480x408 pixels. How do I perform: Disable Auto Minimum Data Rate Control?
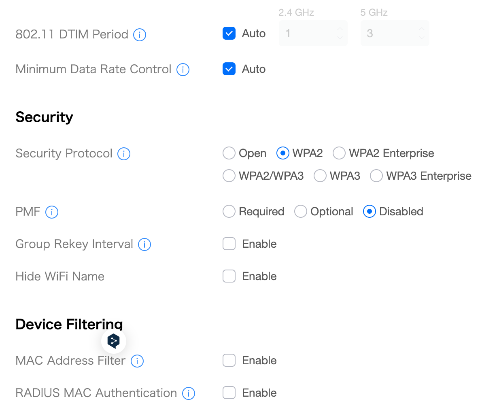[x=229, y=69]
